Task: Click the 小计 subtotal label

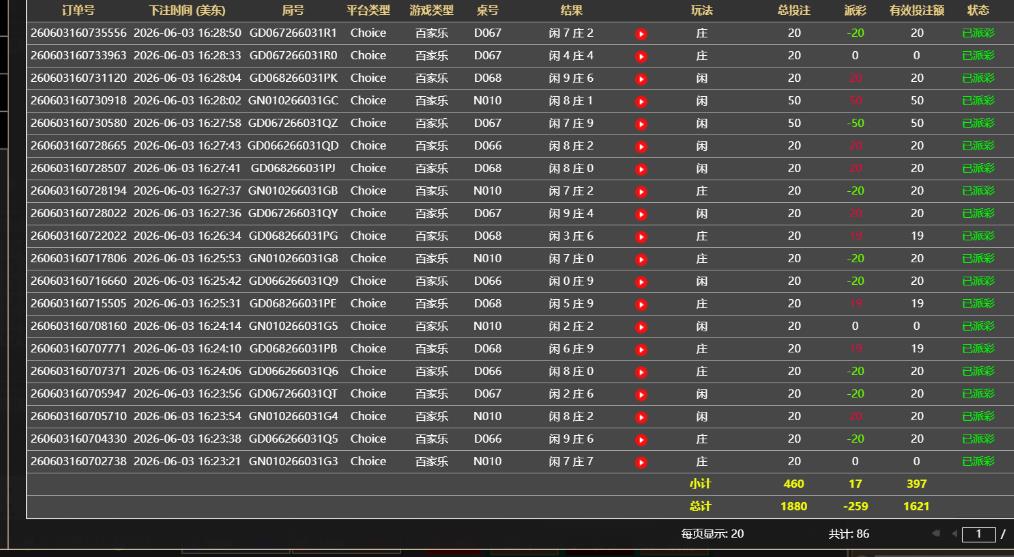Action: coord(700,484)
